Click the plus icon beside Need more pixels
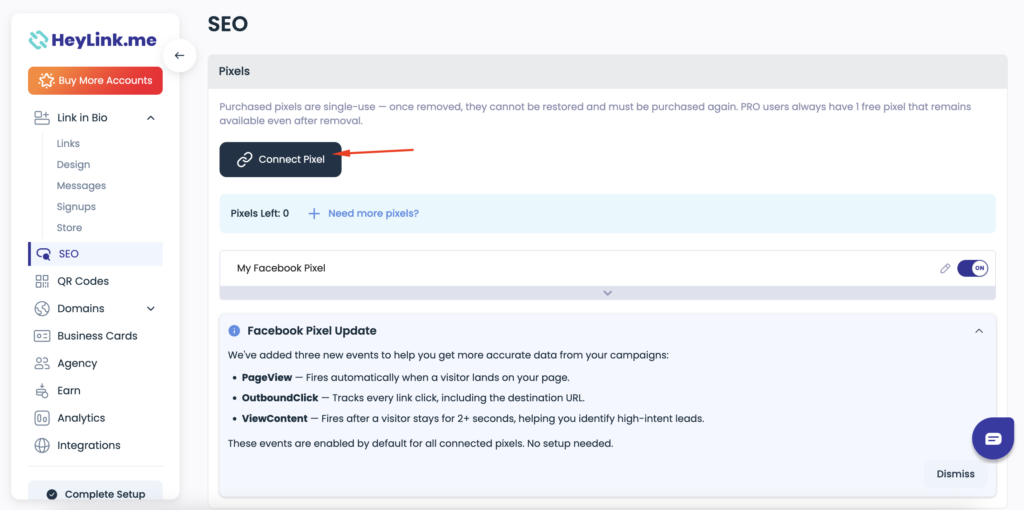1024x510 pixels. [314, 214]
